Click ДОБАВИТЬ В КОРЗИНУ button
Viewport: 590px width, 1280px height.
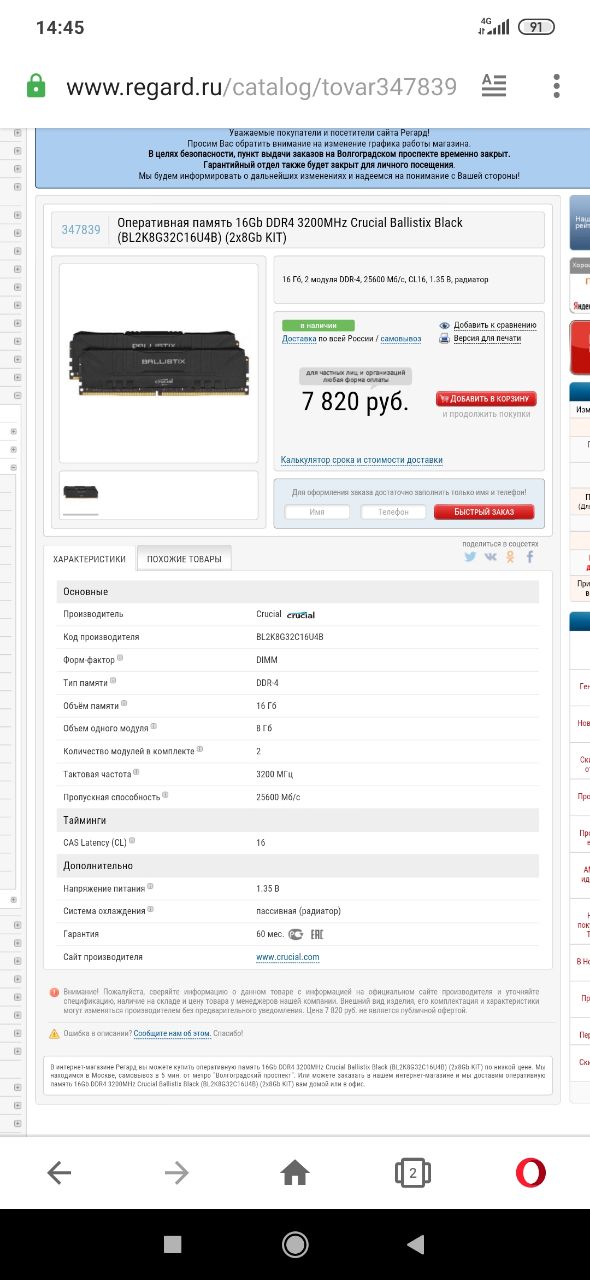coord(486,398)
